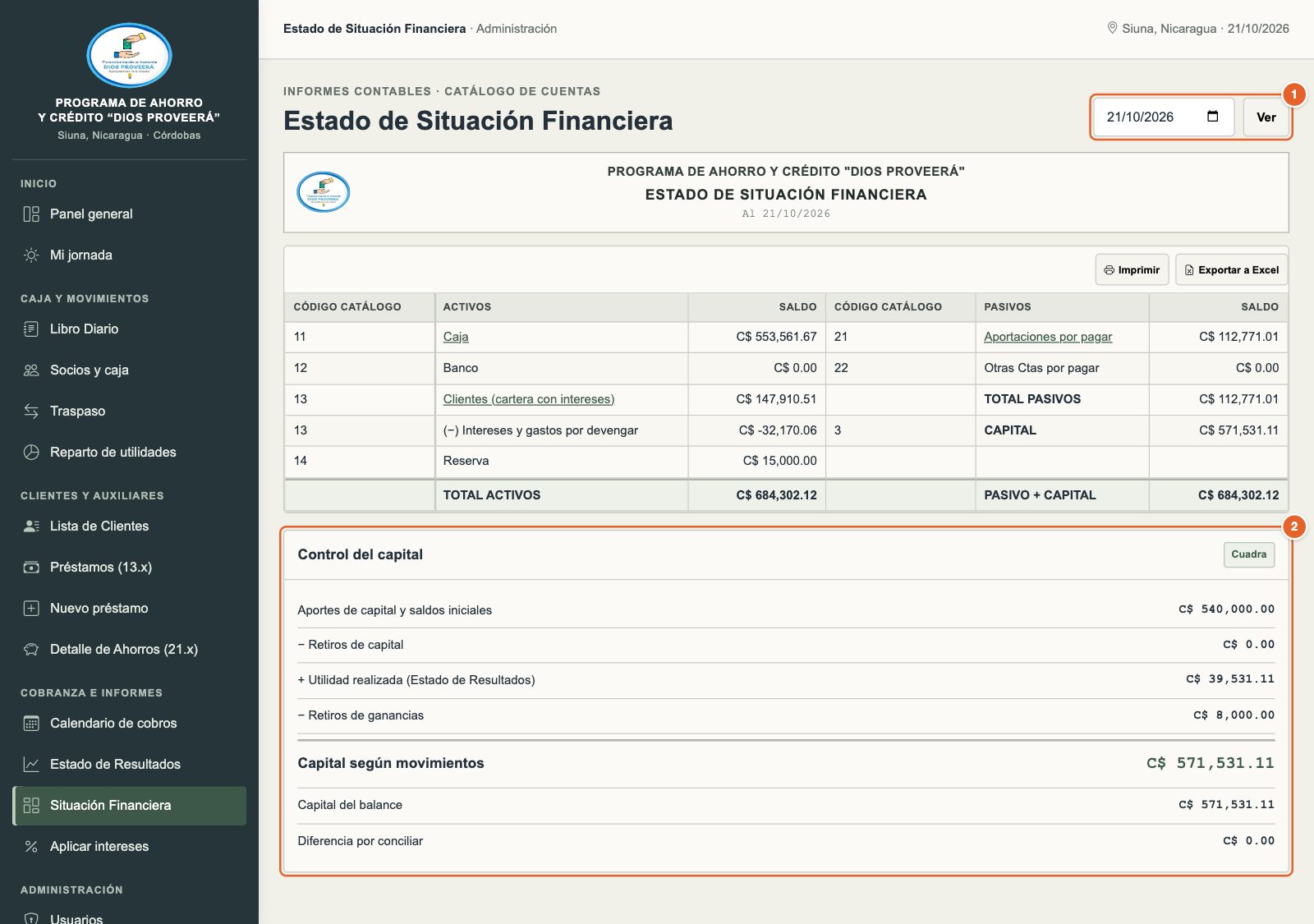The image size is (1314, 924).
Task: Export the report with Exportar a Excel
Action: click(x=1231, y=270)
